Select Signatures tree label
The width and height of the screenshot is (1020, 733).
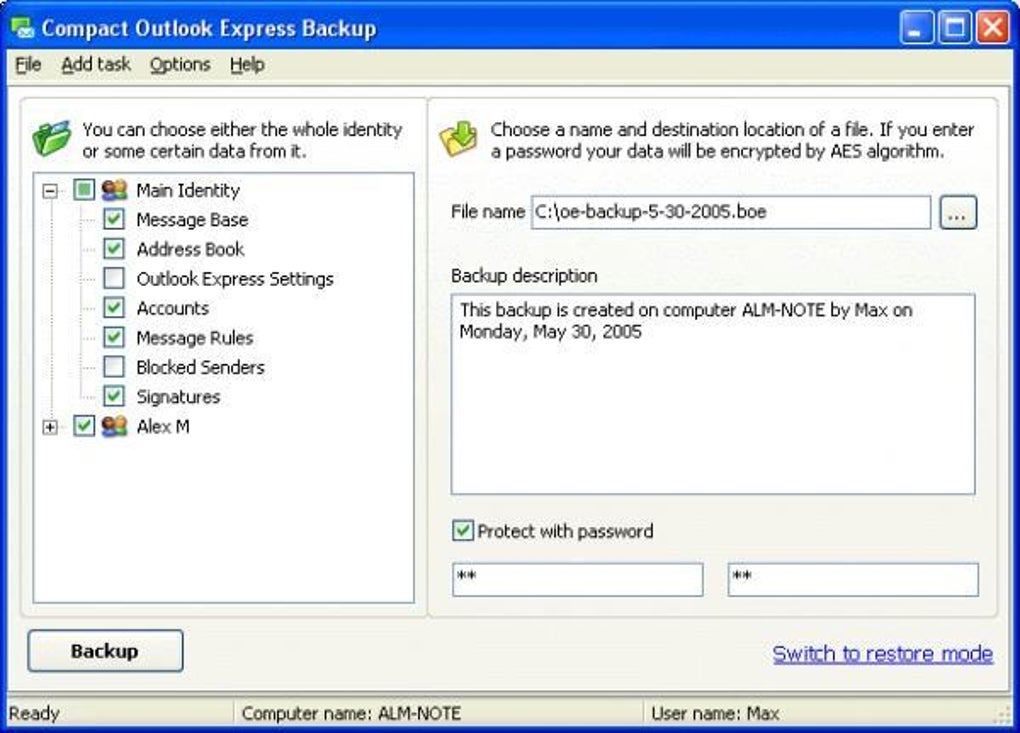click(x=178, y=397)
